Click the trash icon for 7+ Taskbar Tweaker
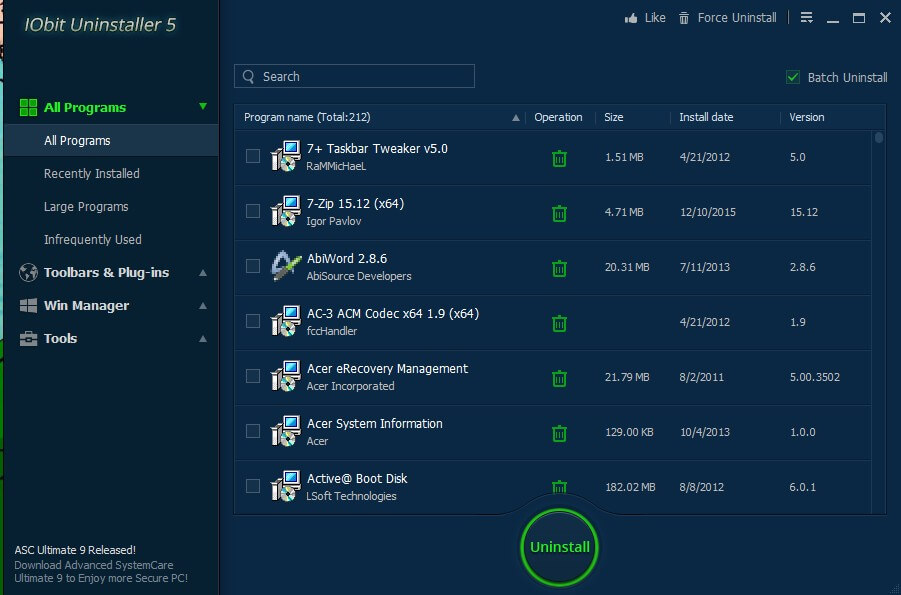 pyautogui.click(x=559, y=158)
